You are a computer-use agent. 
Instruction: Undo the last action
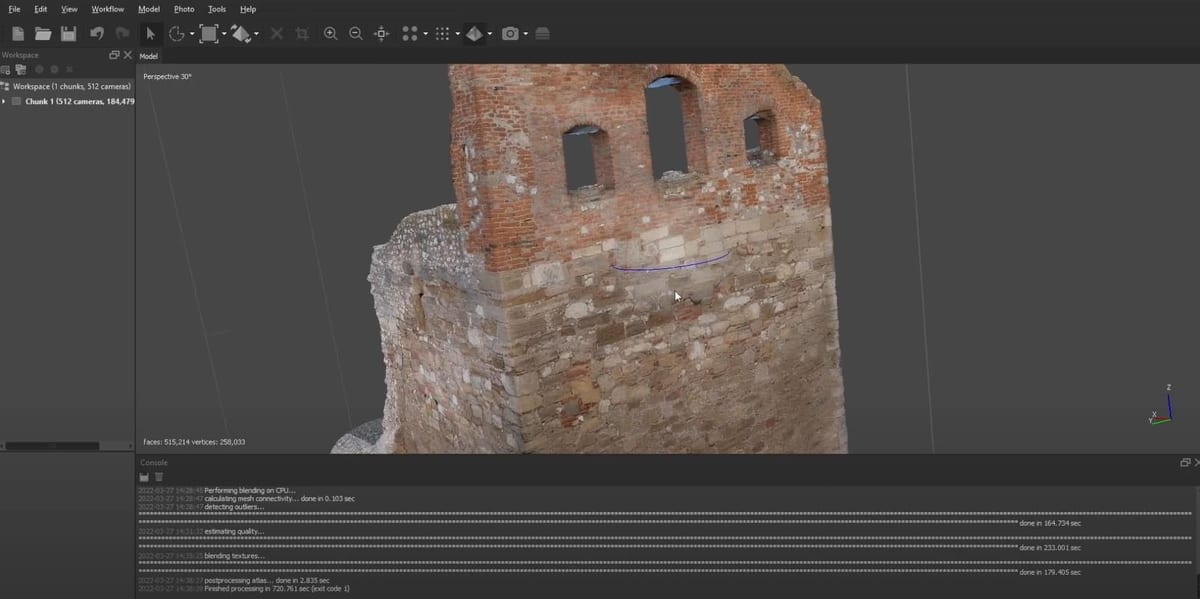point(97,34)
